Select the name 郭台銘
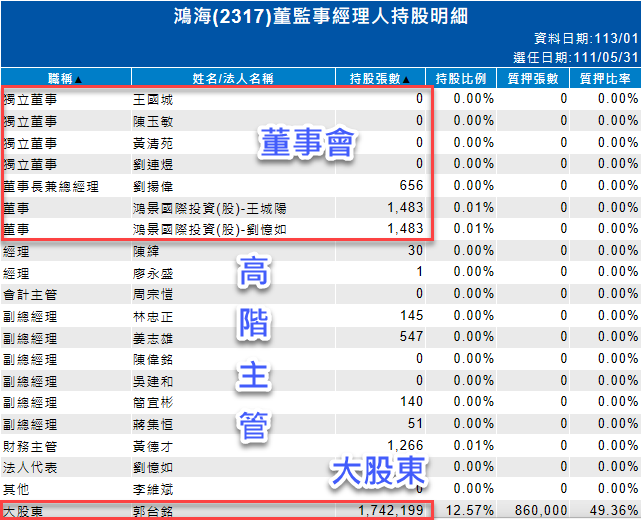Viewport: 641px width, 520px height. (153, 511)
